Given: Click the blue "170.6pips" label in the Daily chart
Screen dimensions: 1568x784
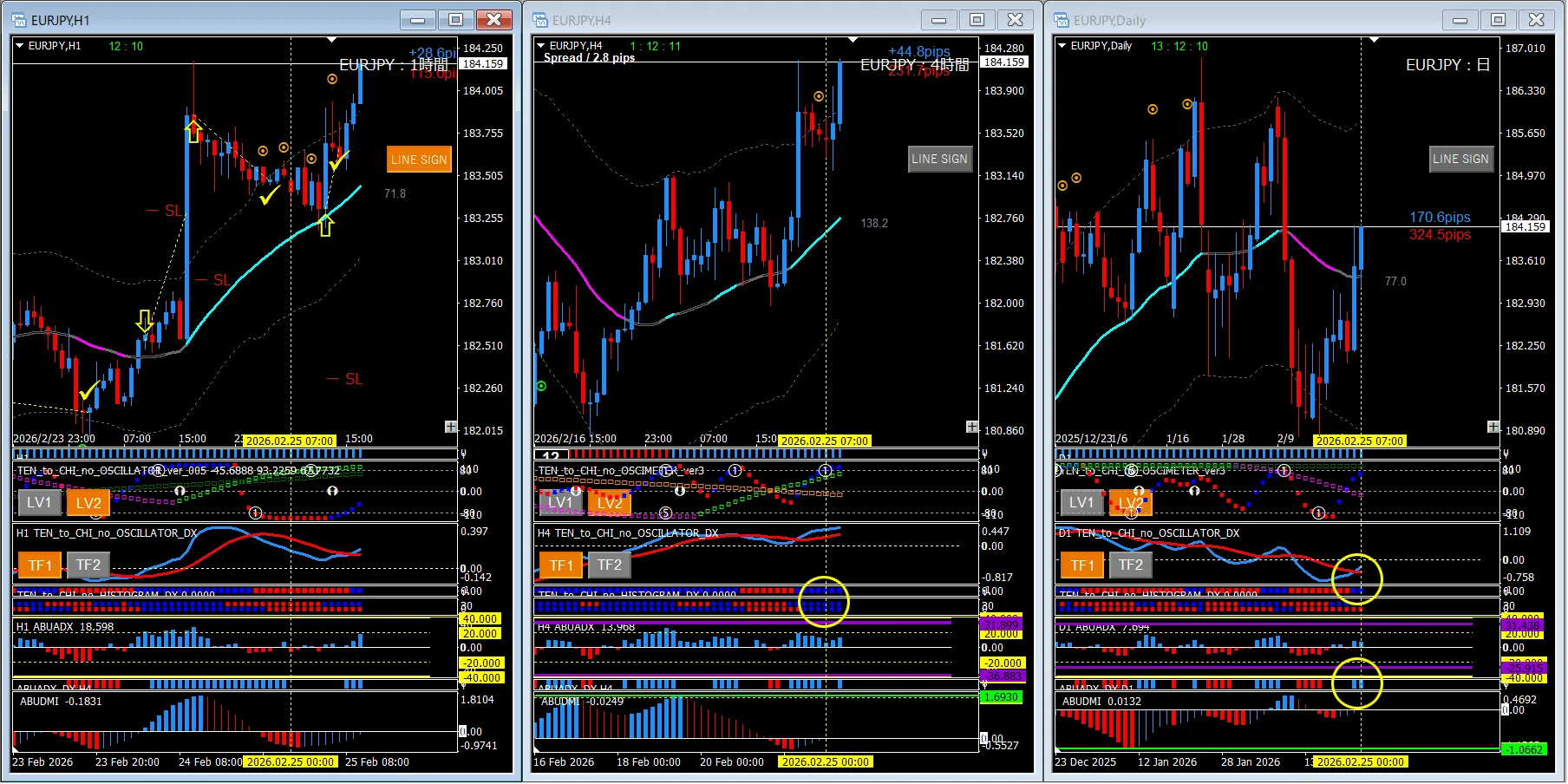Looking at the screenshot, I should pos(1441,218).
